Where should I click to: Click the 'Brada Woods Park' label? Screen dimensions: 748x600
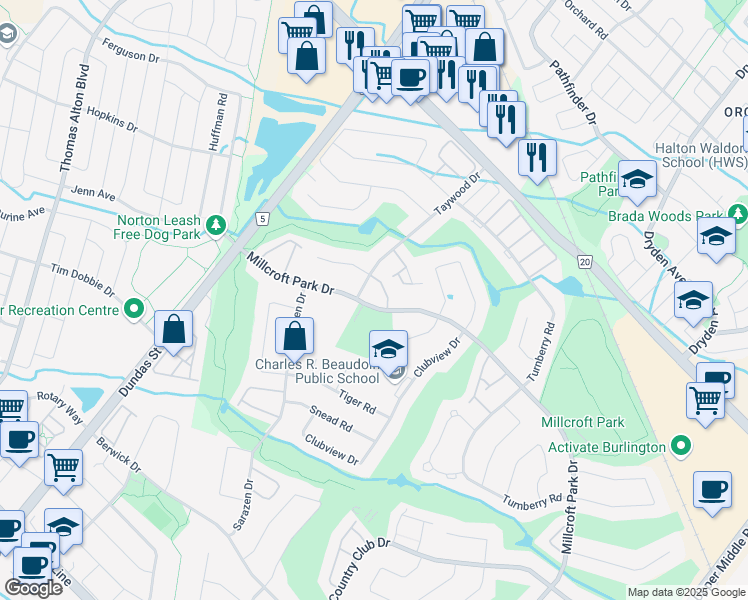(x=666, y=216)
